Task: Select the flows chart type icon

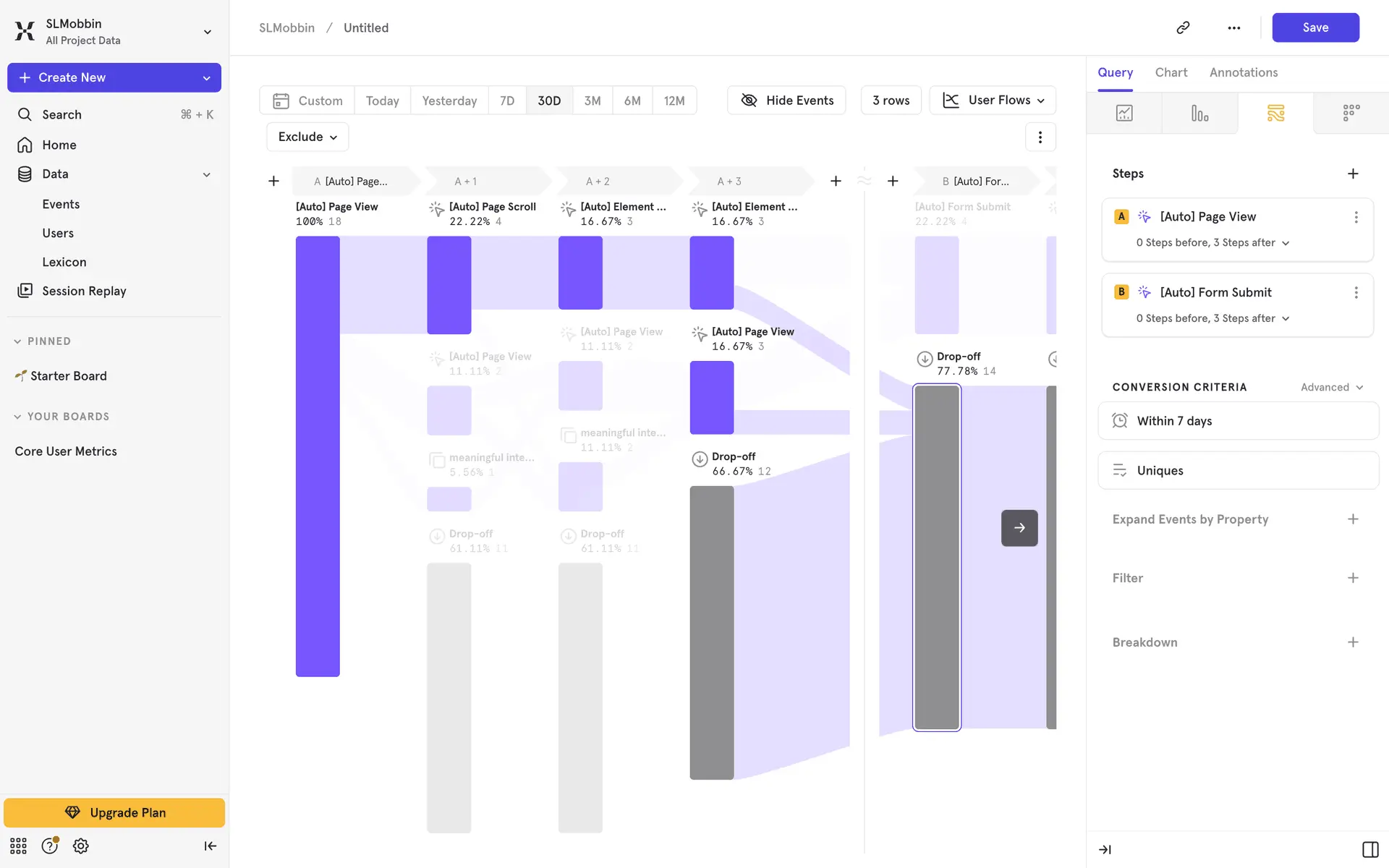Action: click(x=1275, y=113)
